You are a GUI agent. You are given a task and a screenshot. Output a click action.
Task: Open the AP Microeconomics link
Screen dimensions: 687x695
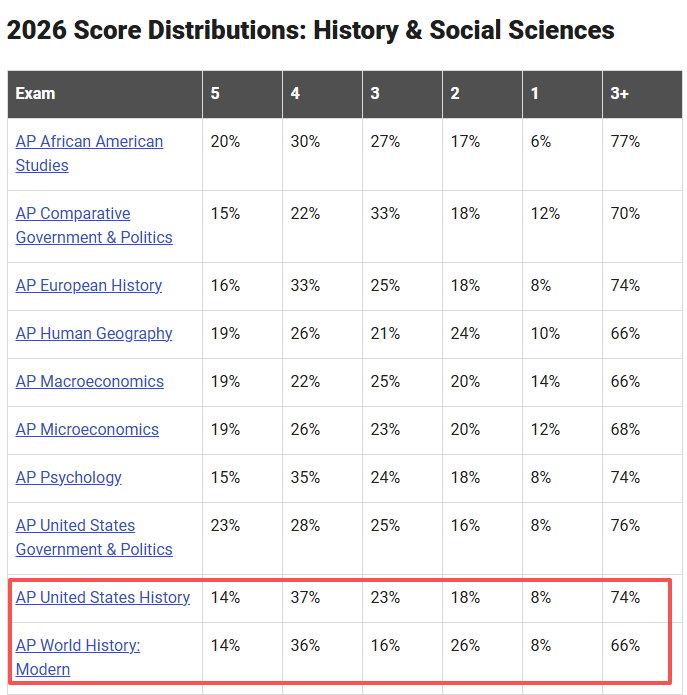(x=87, y=429)
